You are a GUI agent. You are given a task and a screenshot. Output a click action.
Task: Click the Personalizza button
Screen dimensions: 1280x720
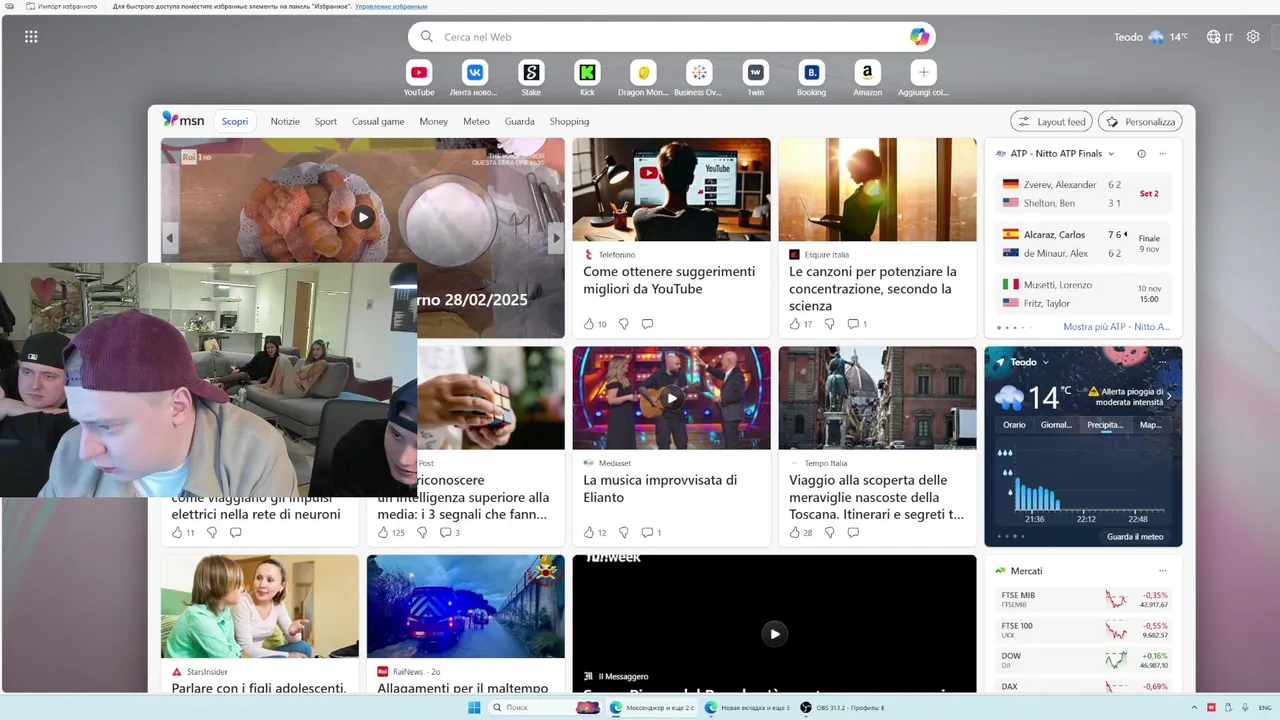[1140, 121]
